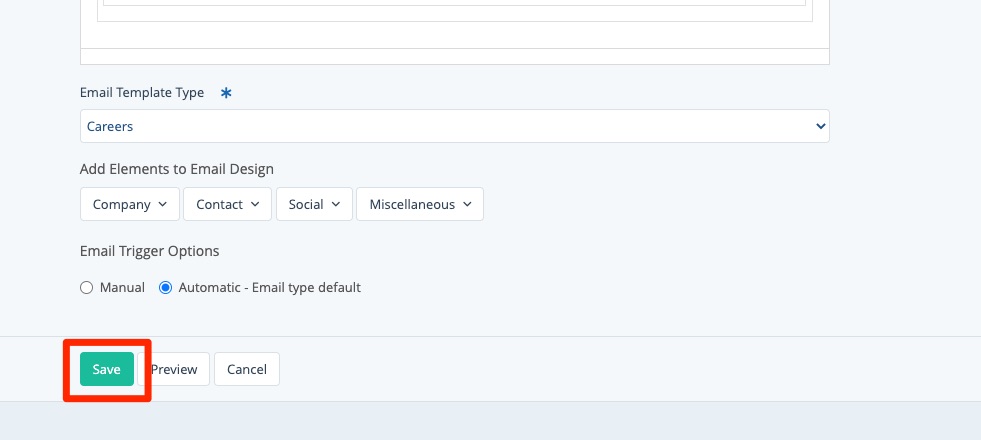Viewport: 981px width, 440px height.
Task: Expand the Contact elements dropdown
Action: point(227,204)
